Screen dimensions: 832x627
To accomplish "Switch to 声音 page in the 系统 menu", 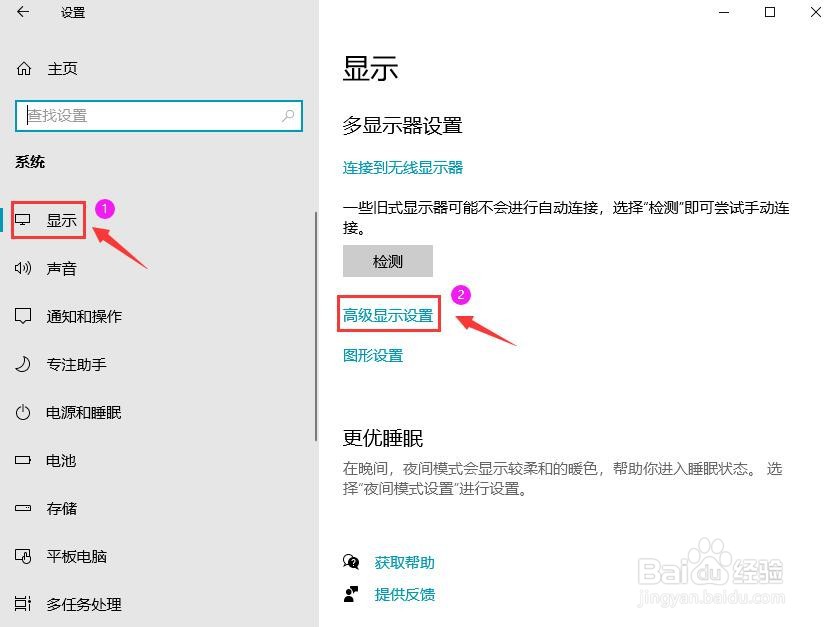I will coord(62,268).
